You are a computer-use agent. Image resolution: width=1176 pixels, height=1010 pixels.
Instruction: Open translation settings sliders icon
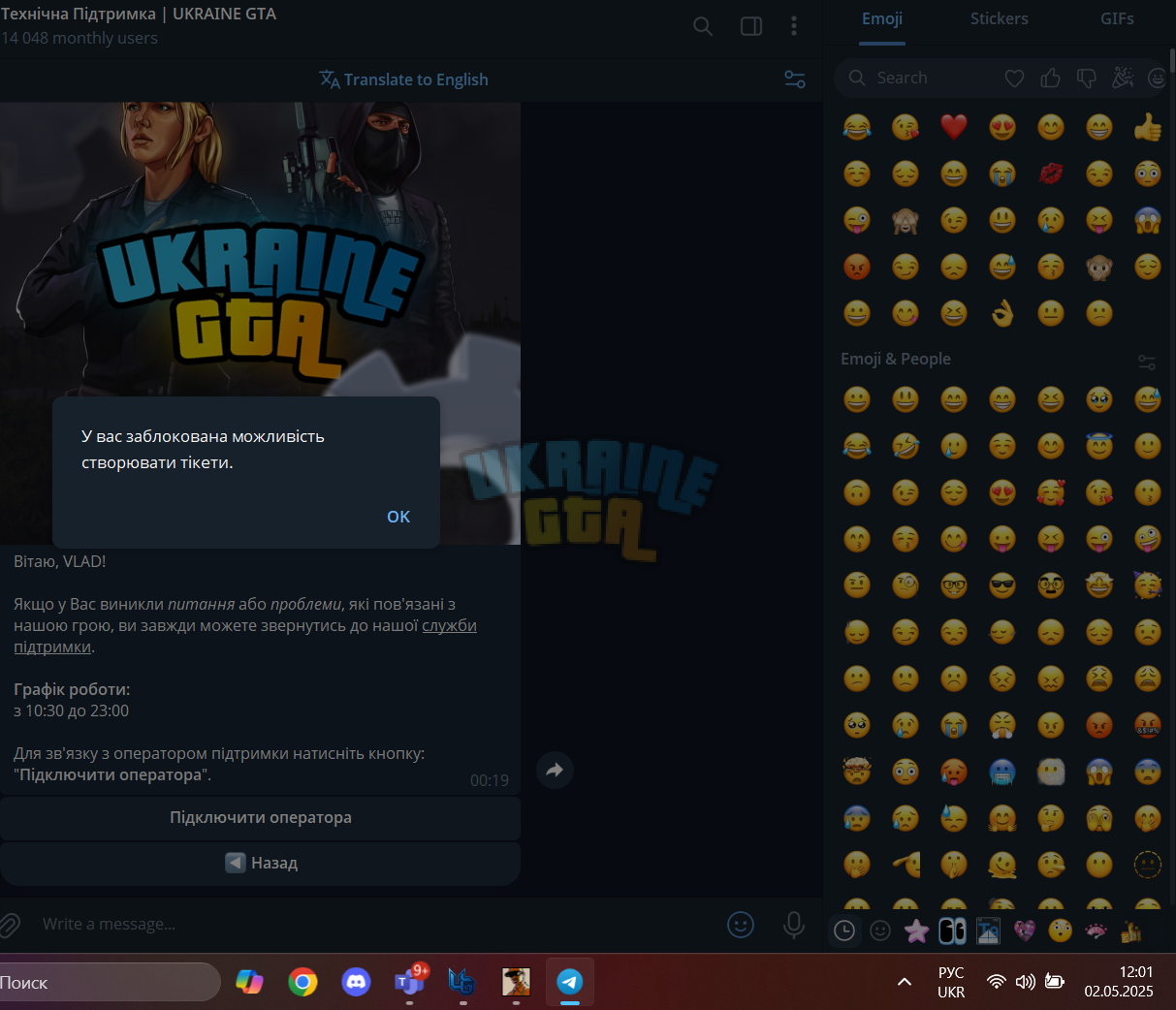[x=795, y=79]
